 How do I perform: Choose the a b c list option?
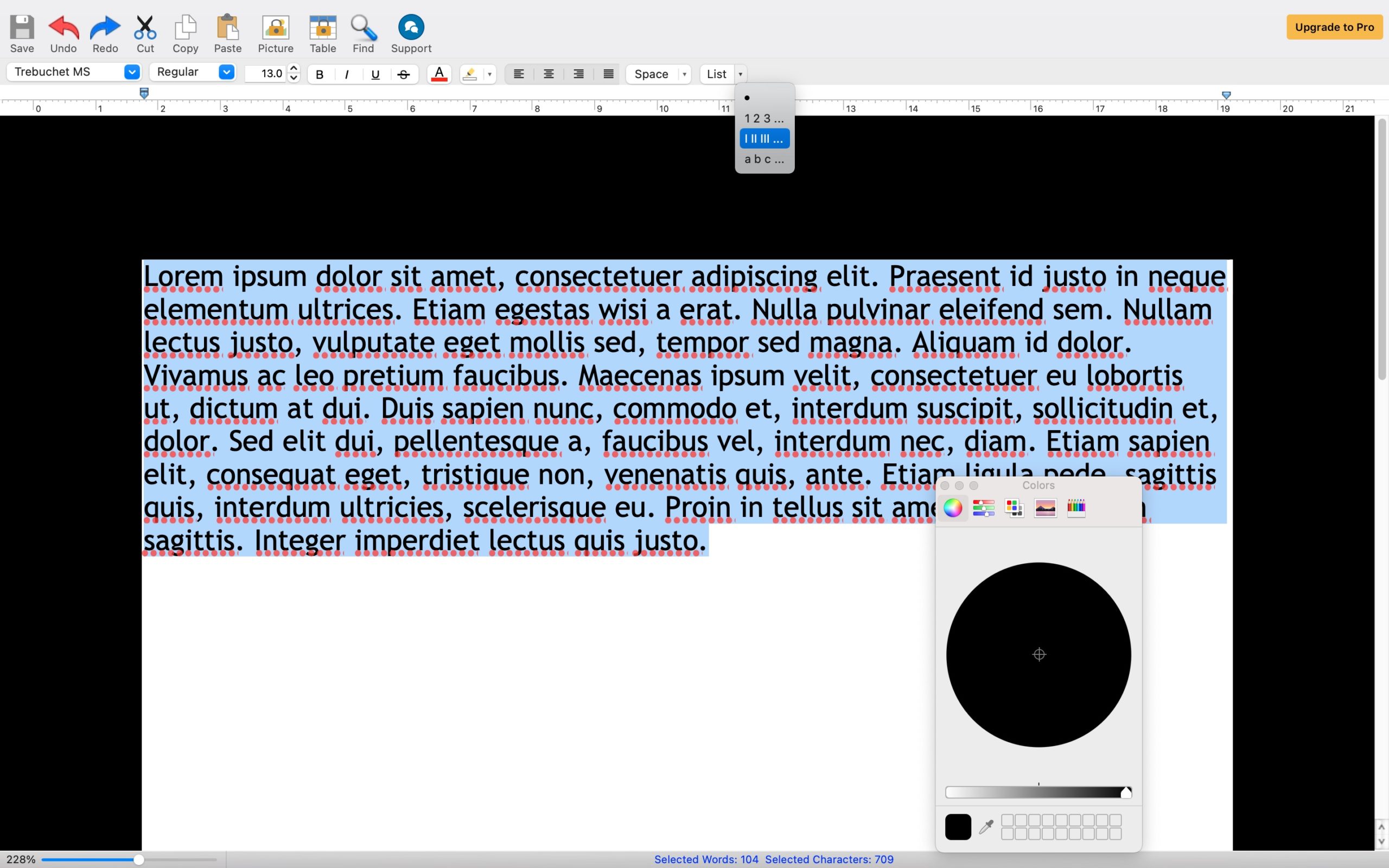tap(763, 159)
